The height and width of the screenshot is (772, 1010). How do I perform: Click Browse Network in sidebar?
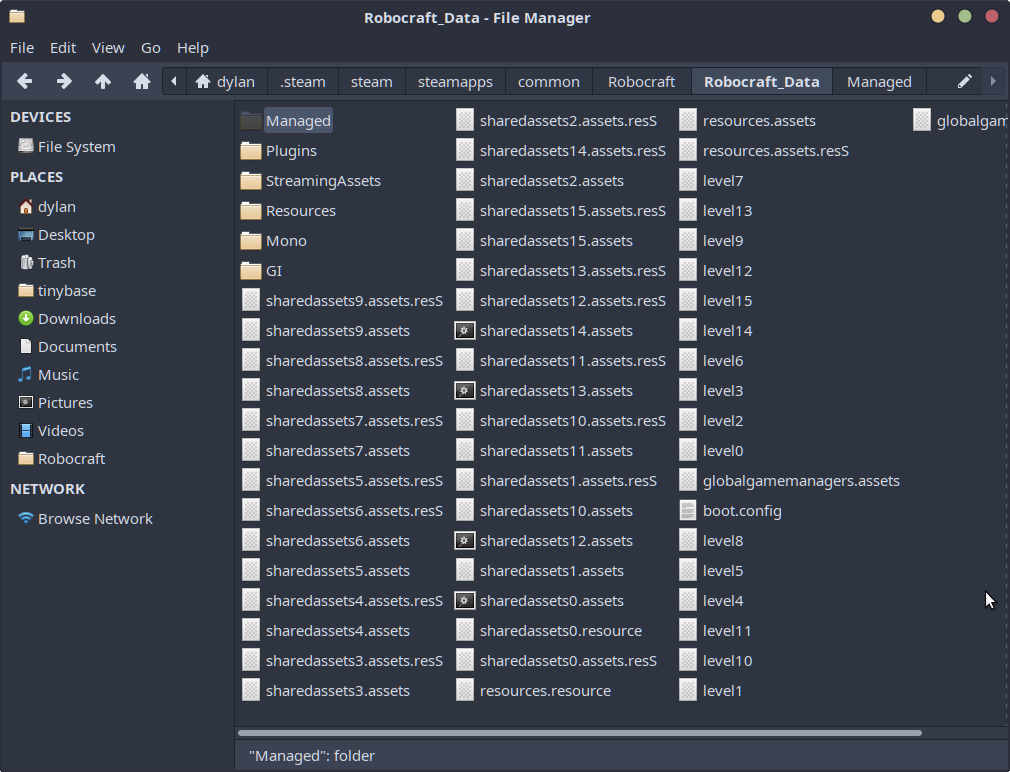(x=86, y=519)
